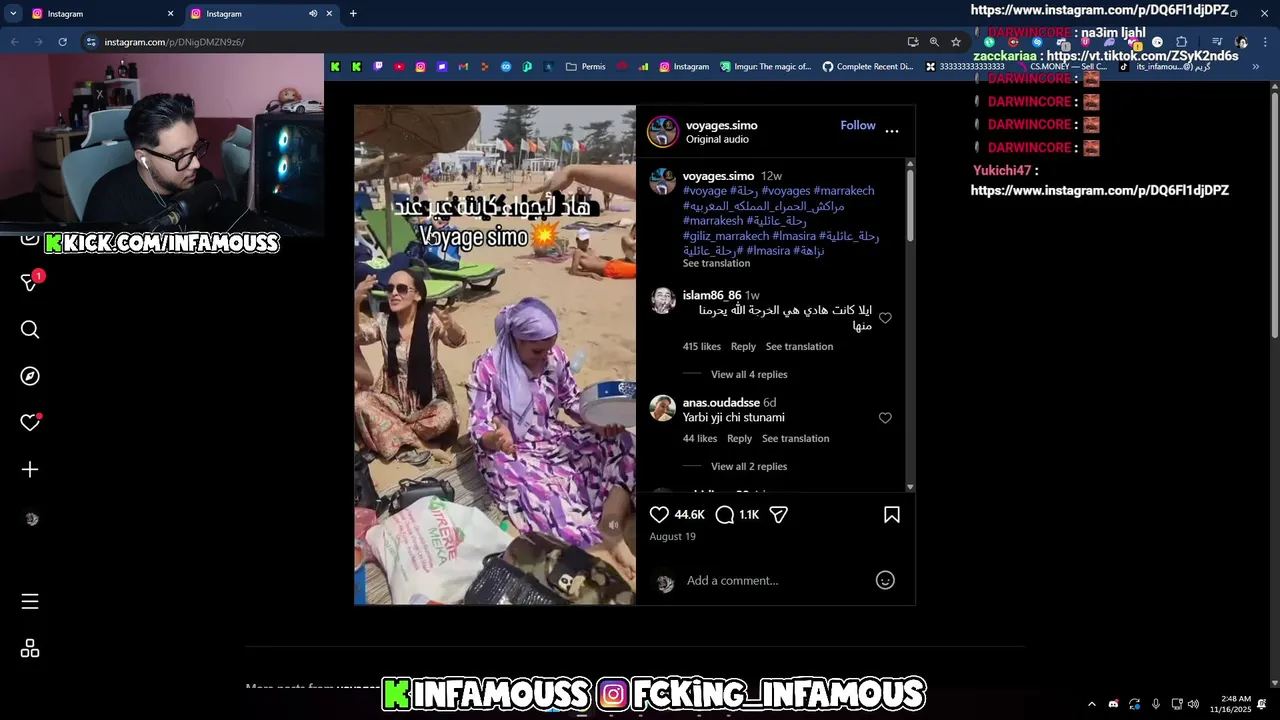Open the profile avatar in sidebar
The width and height of the screenshot is (1280, 720).
pos(31,519)
